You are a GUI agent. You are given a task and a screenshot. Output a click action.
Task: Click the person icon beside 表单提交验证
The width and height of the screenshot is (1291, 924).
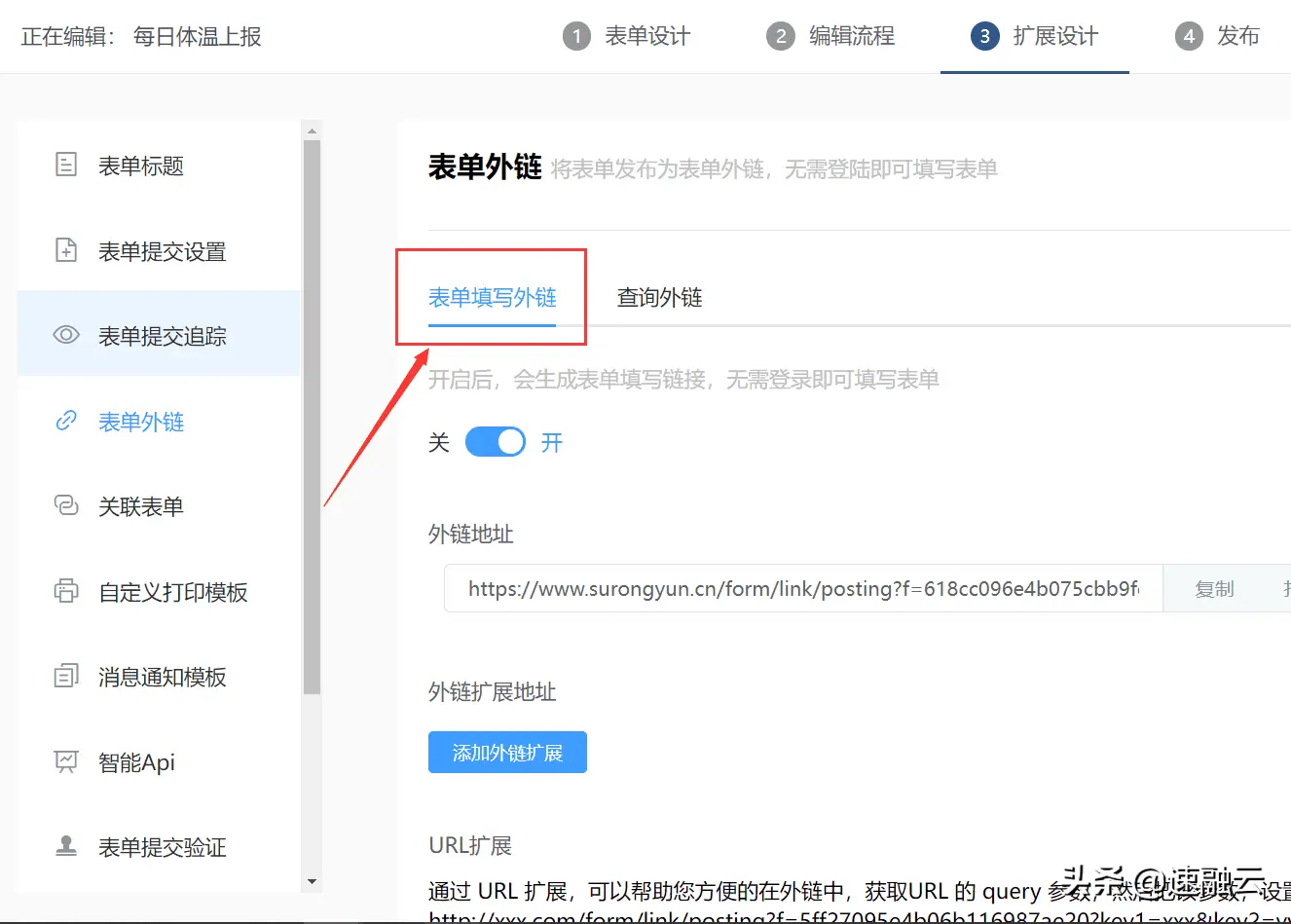tap(66, 846)
